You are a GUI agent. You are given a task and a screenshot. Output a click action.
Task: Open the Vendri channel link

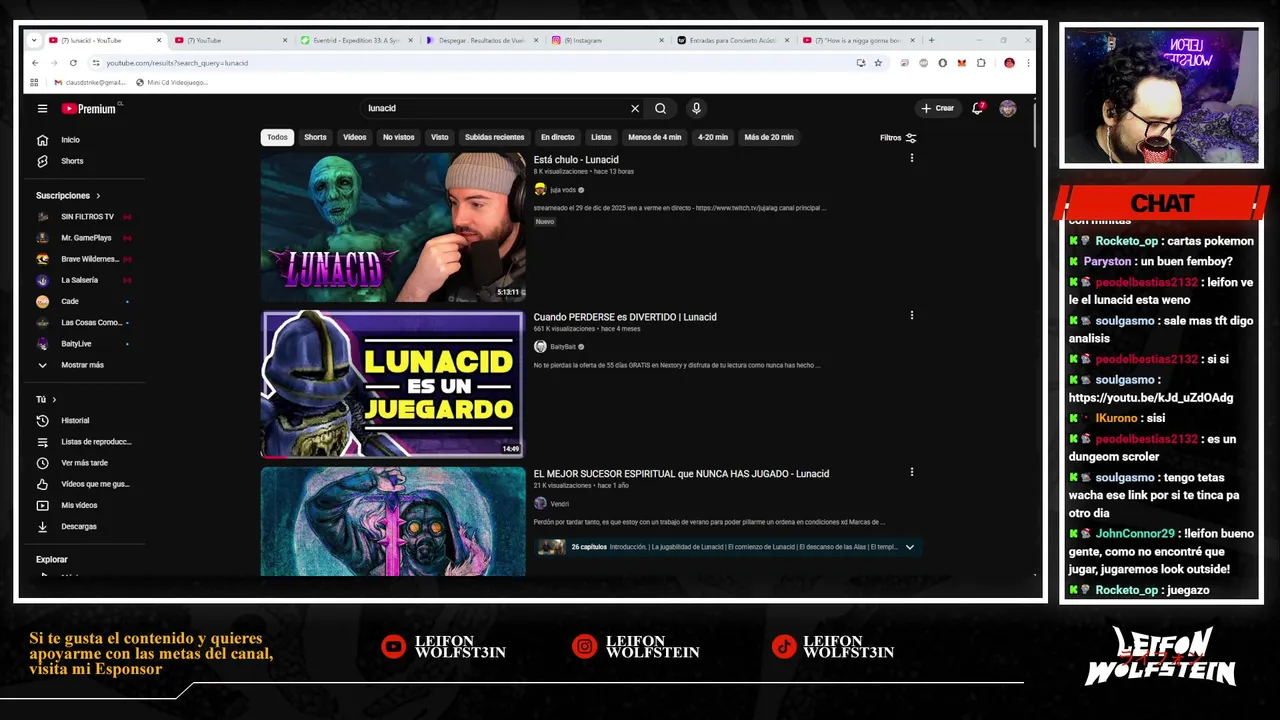(x=559, y=504)
